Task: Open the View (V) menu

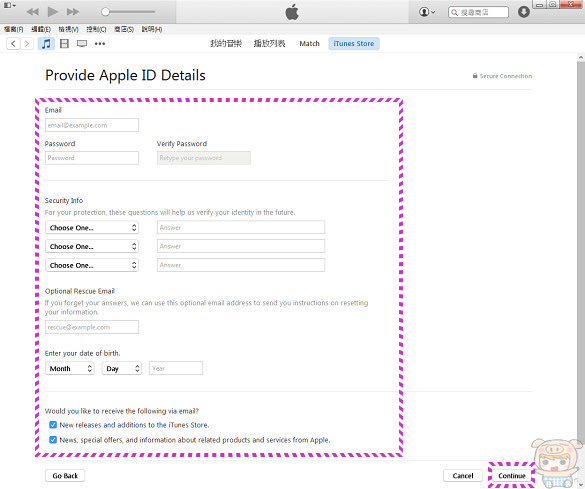Action: 68,29
